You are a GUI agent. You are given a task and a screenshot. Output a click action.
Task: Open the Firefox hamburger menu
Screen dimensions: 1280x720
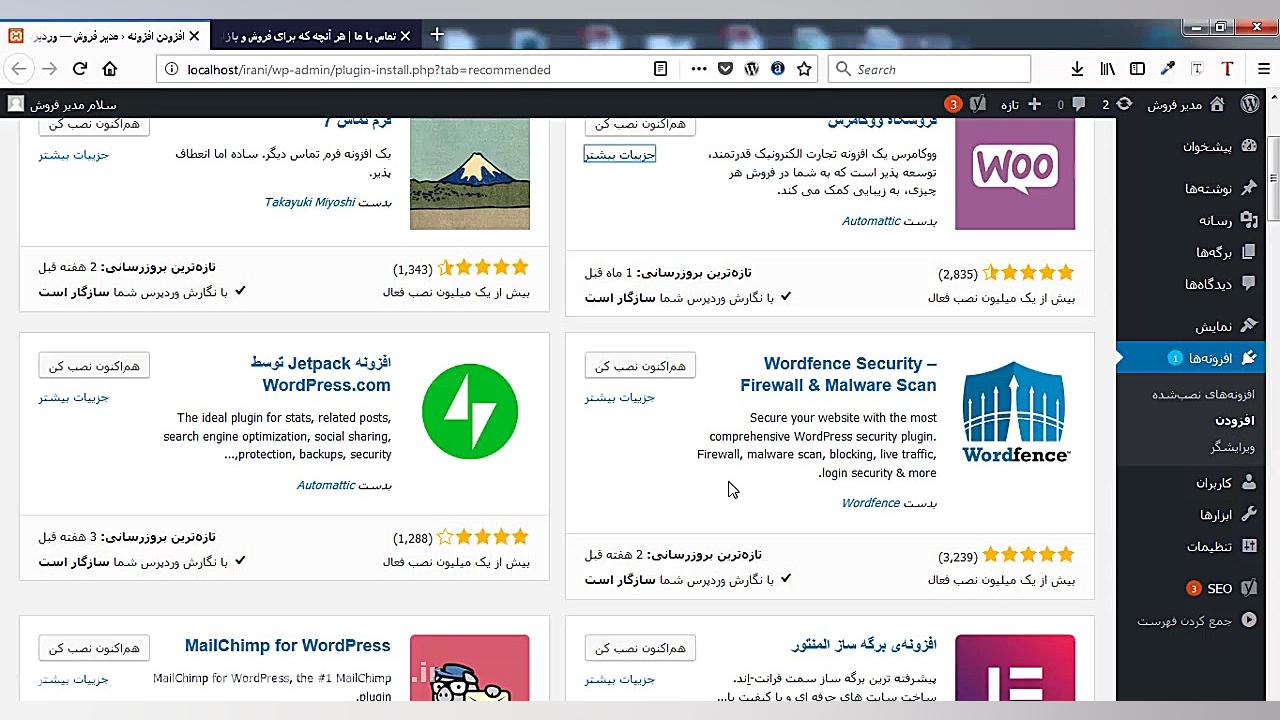coord(1263,69)
